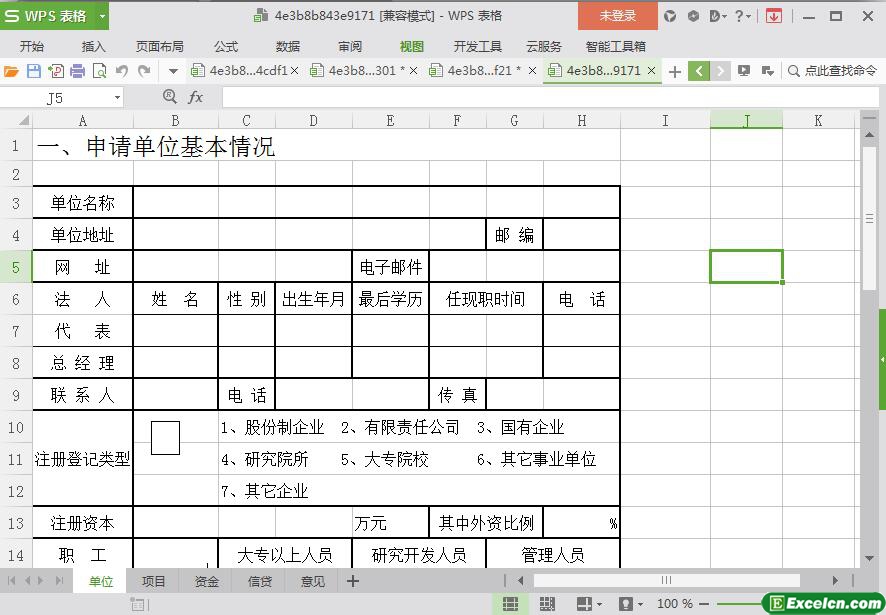The height and width of the screenshot is (615, 886).
Task: Open the 开发工具 ribbon tab
Action: pyautogui.click(x=478, y=46)
